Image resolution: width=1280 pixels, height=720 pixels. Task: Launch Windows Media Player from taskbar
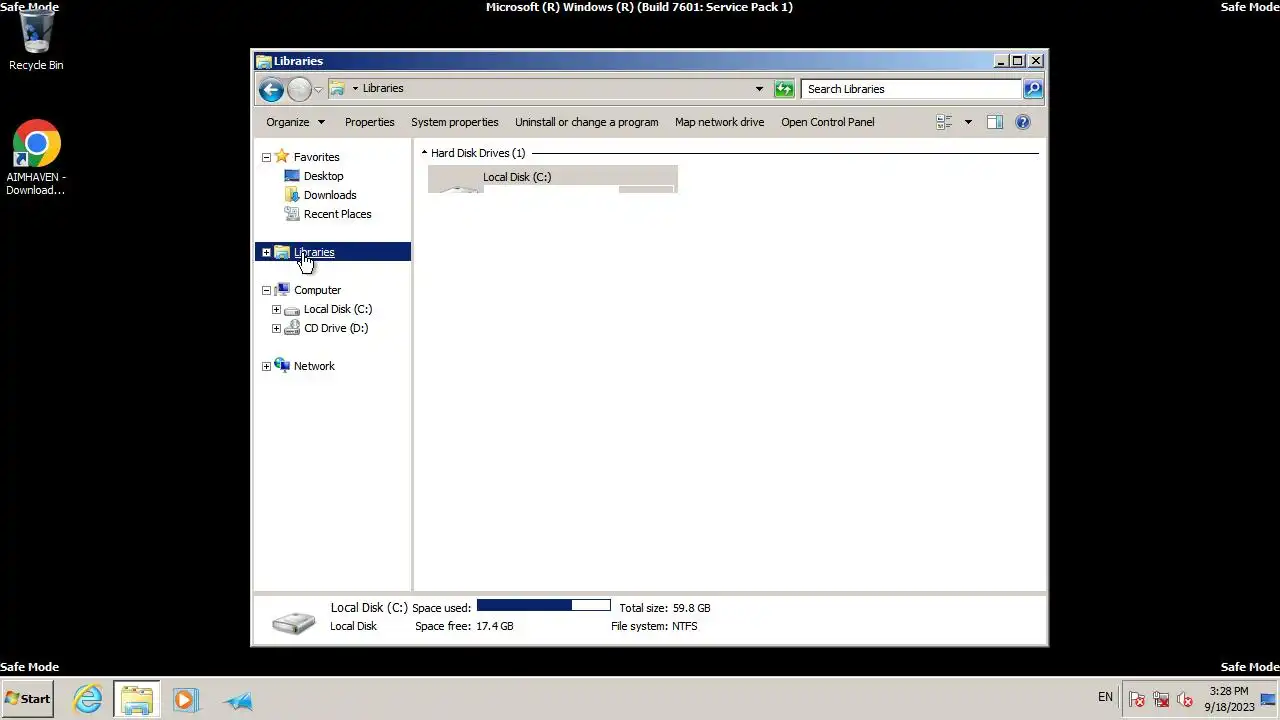pyautogui.click(x=186, y=699)
